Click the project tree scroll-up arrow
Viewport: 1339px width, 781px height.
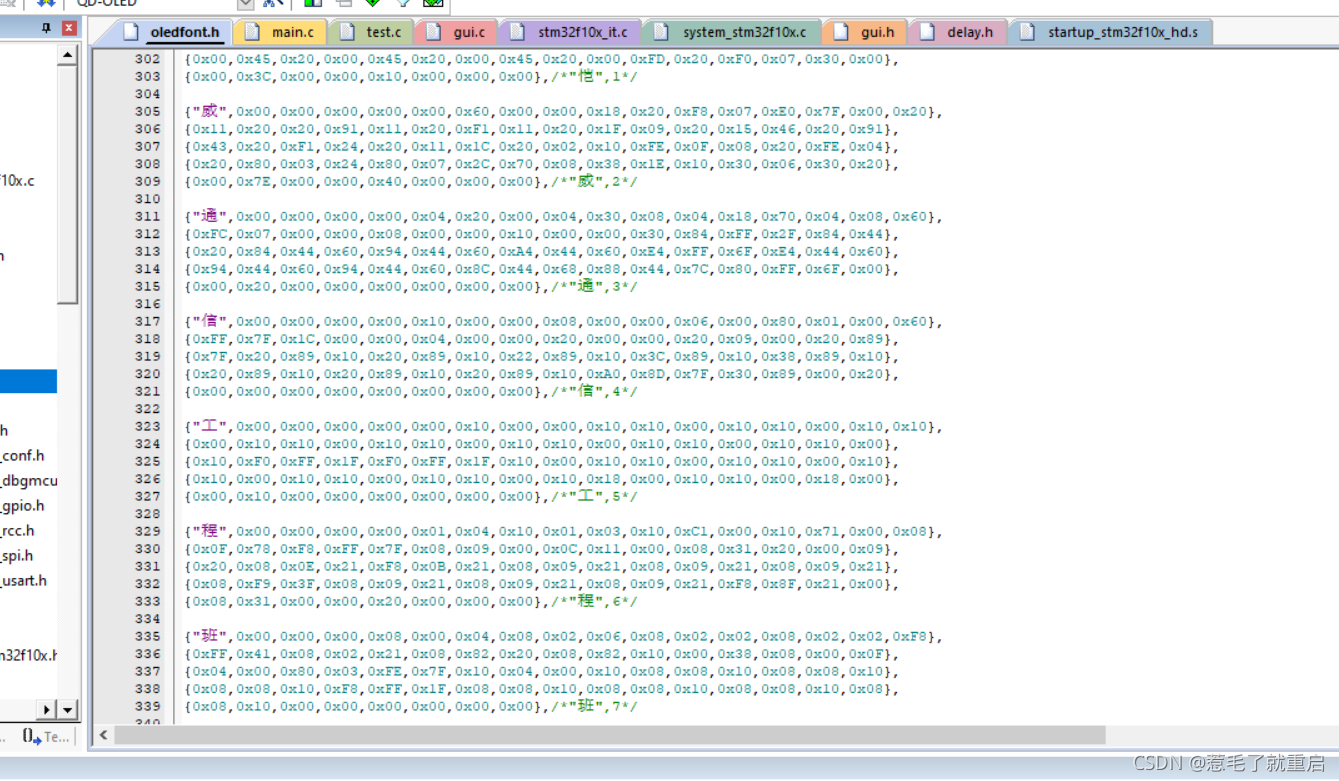pyautogui.click(x=67, y=55)
